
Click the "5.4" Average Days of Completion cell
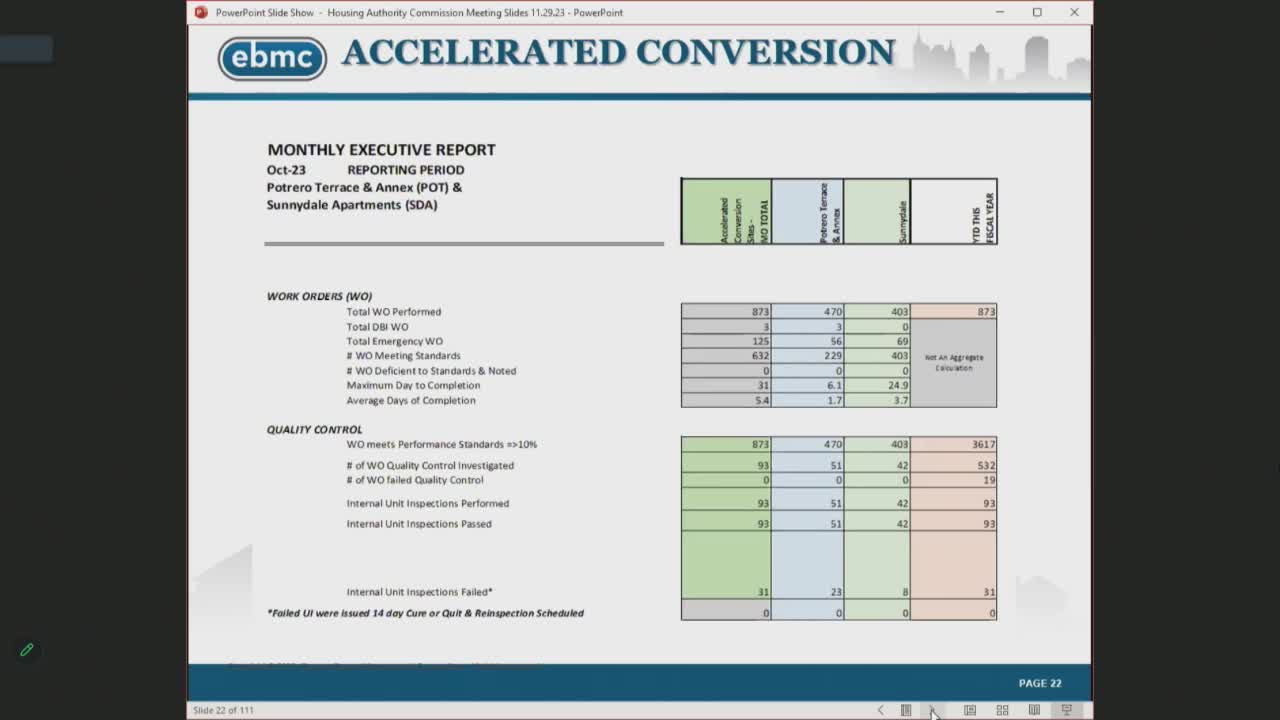click(x=726, y=400)
